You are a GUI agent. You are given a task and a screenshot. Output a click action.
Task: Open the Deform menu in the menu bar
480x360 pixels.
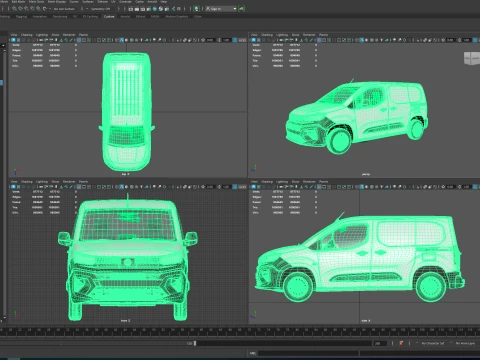pyautogui.click(x=102, y=1)
